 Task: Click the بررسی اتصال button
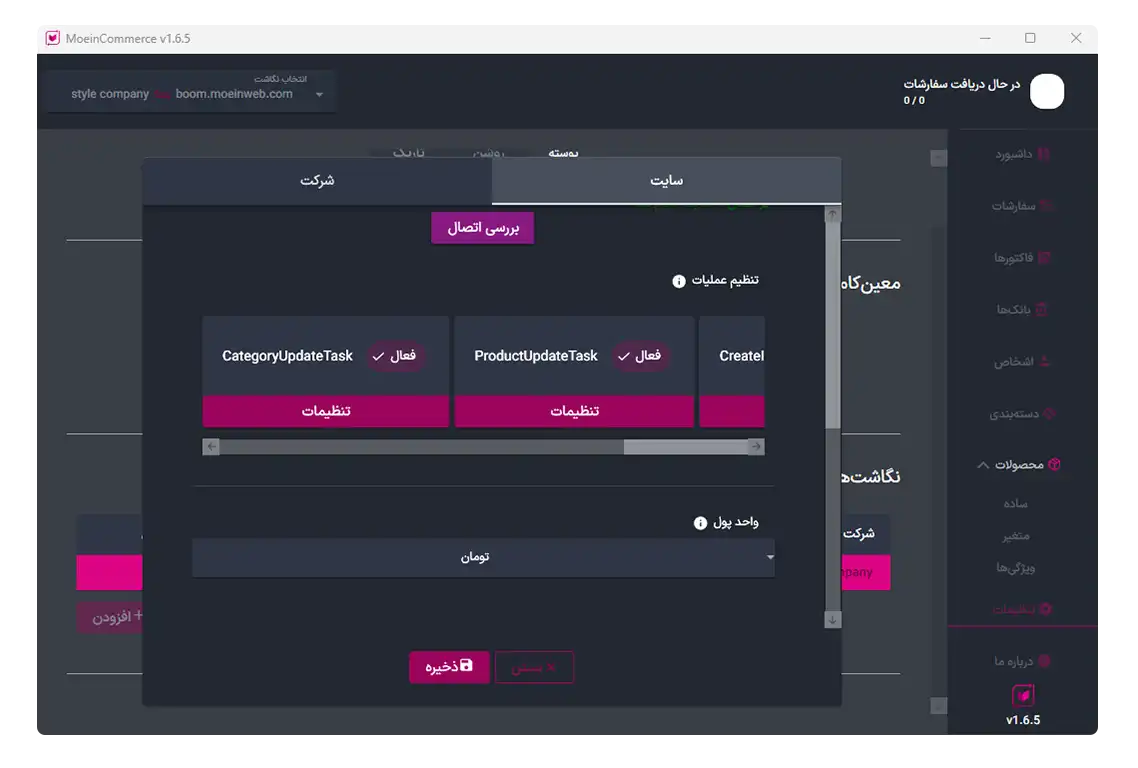pos(483,228)
